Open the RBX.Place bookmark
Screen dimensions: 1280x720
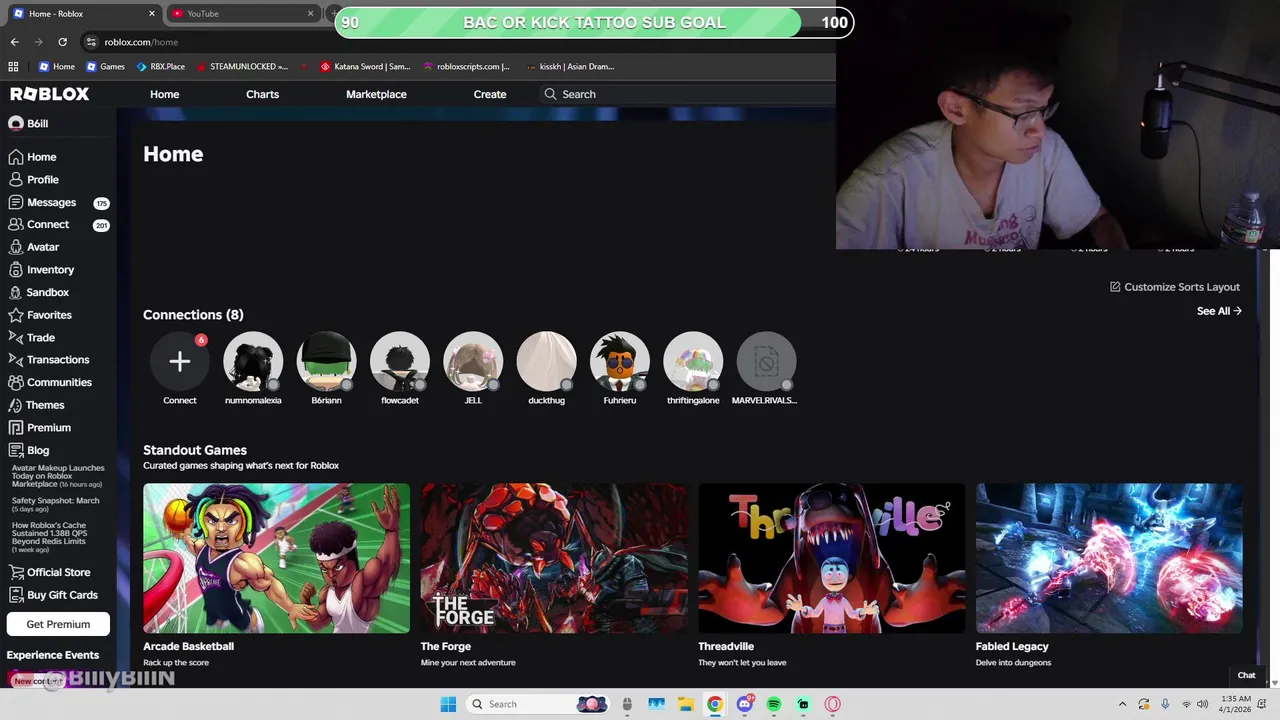(x=160, y=67)
